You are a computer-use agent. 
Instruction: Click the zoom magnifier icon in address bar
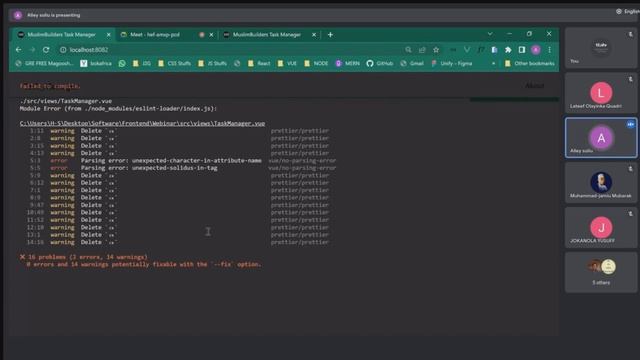point(408,50)
